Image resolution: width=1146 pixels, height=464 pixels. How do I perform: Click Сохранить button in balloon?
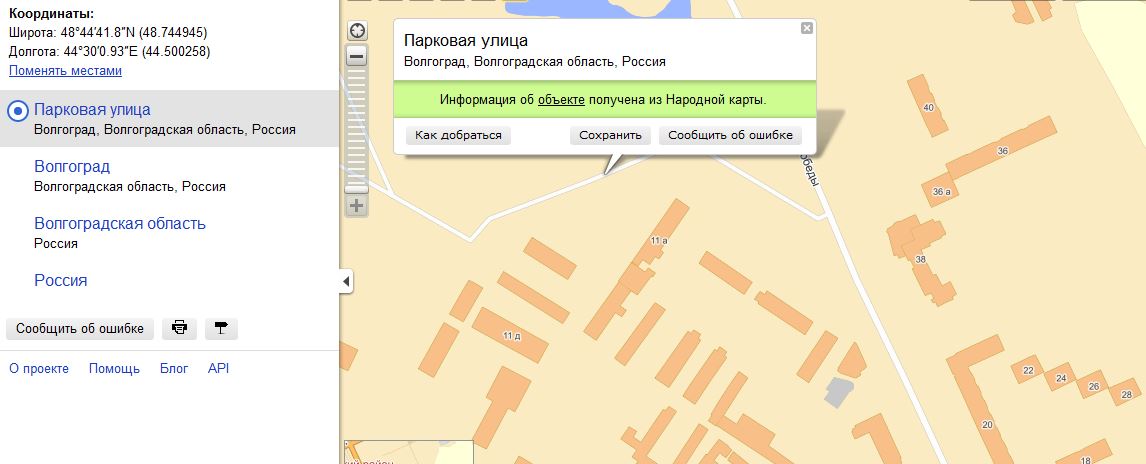611,135
